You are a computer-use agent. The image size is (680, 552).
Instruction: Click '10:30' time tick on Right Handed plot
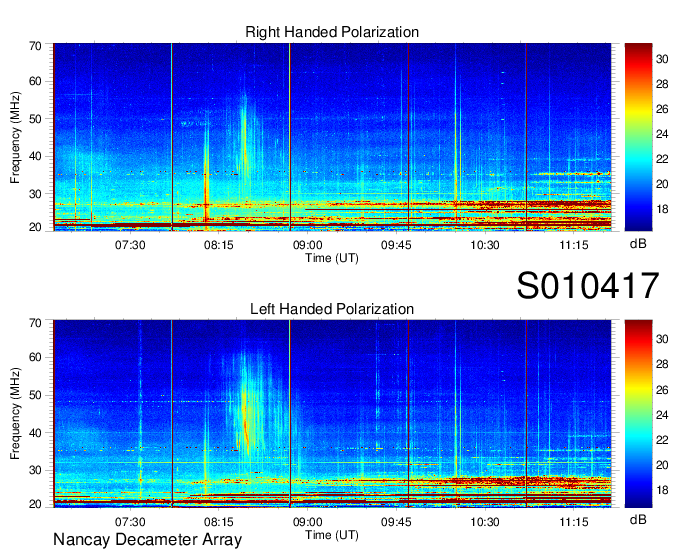[485, 245]
